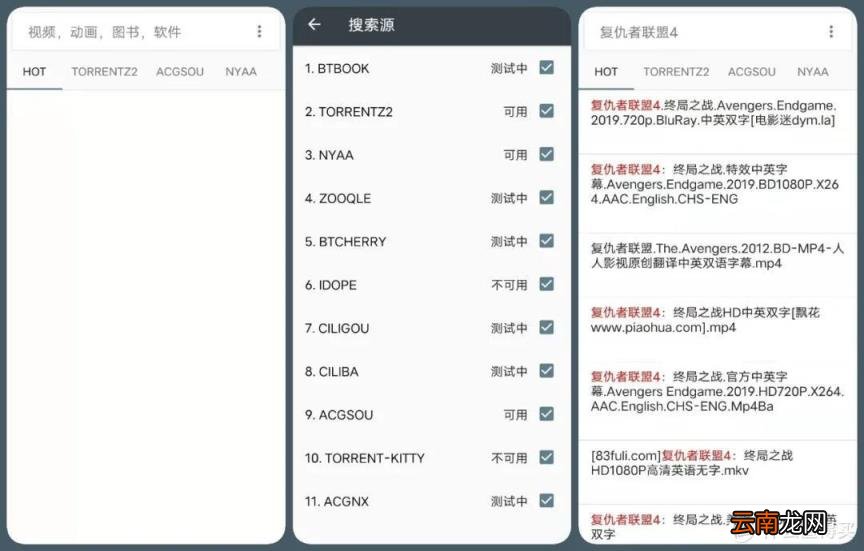
Task: Click 测试中 status beside ZOOQLE
Action: click(509, 198)
